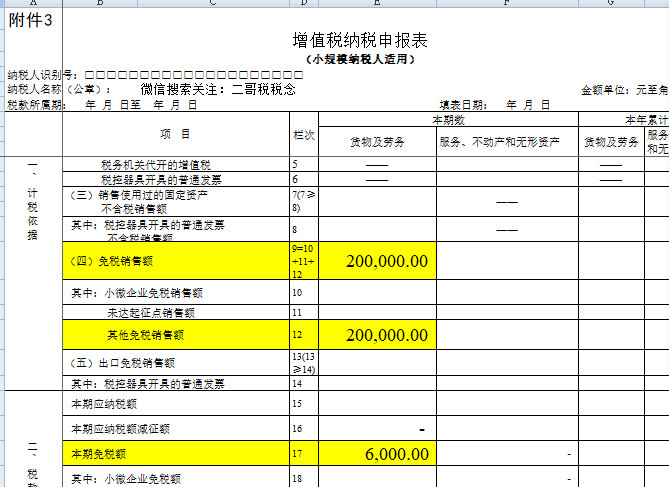Image resolution: width=669 pixels, height=487 pixels.
Task: Select the 一、计税依据 side label
Action: pos(33,201)
